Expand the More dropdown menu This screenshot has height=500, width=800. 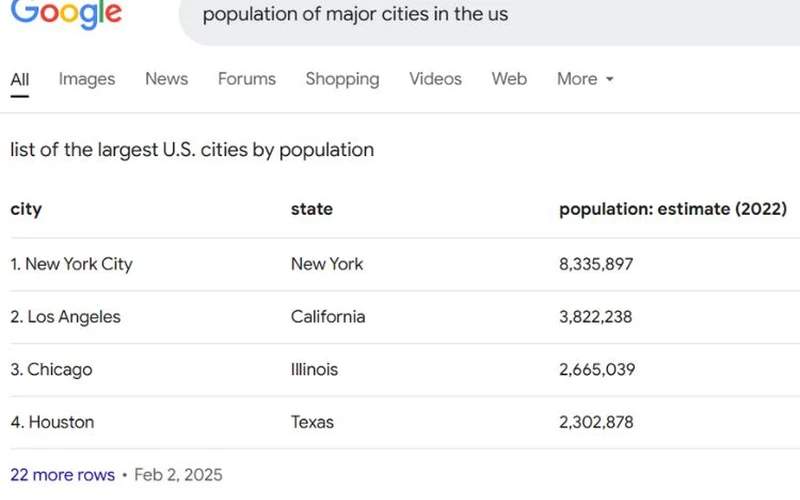point(585,79)
